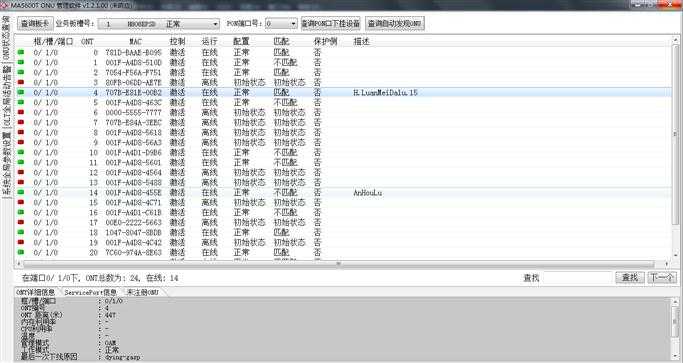This screenshot has height=363, width=683.
Task: Click green status icon for ONT 0
Action: tap(20, 52)
